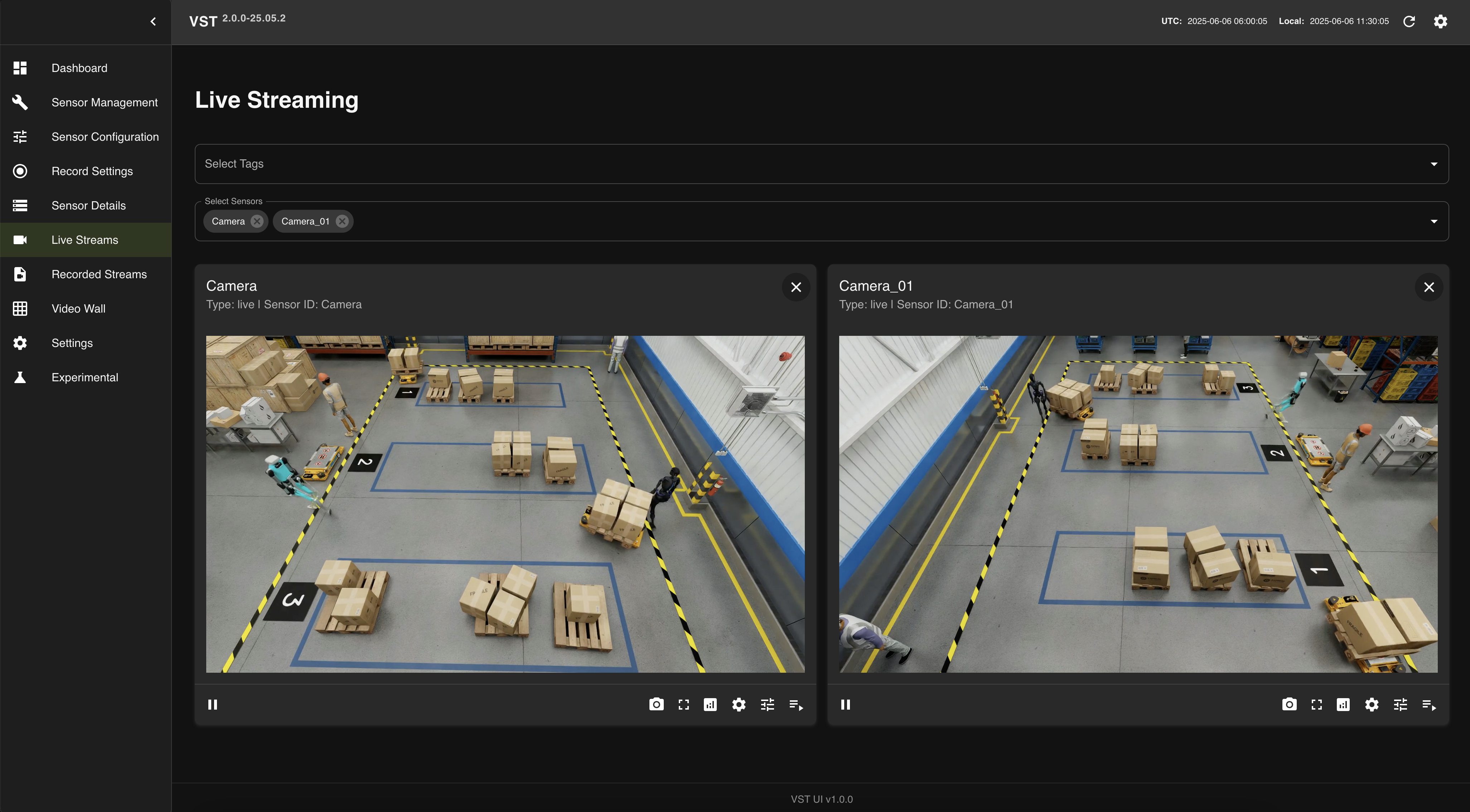
Task: Adjust stream parameters on the Camera player
Action: click(x=767, y=704)
